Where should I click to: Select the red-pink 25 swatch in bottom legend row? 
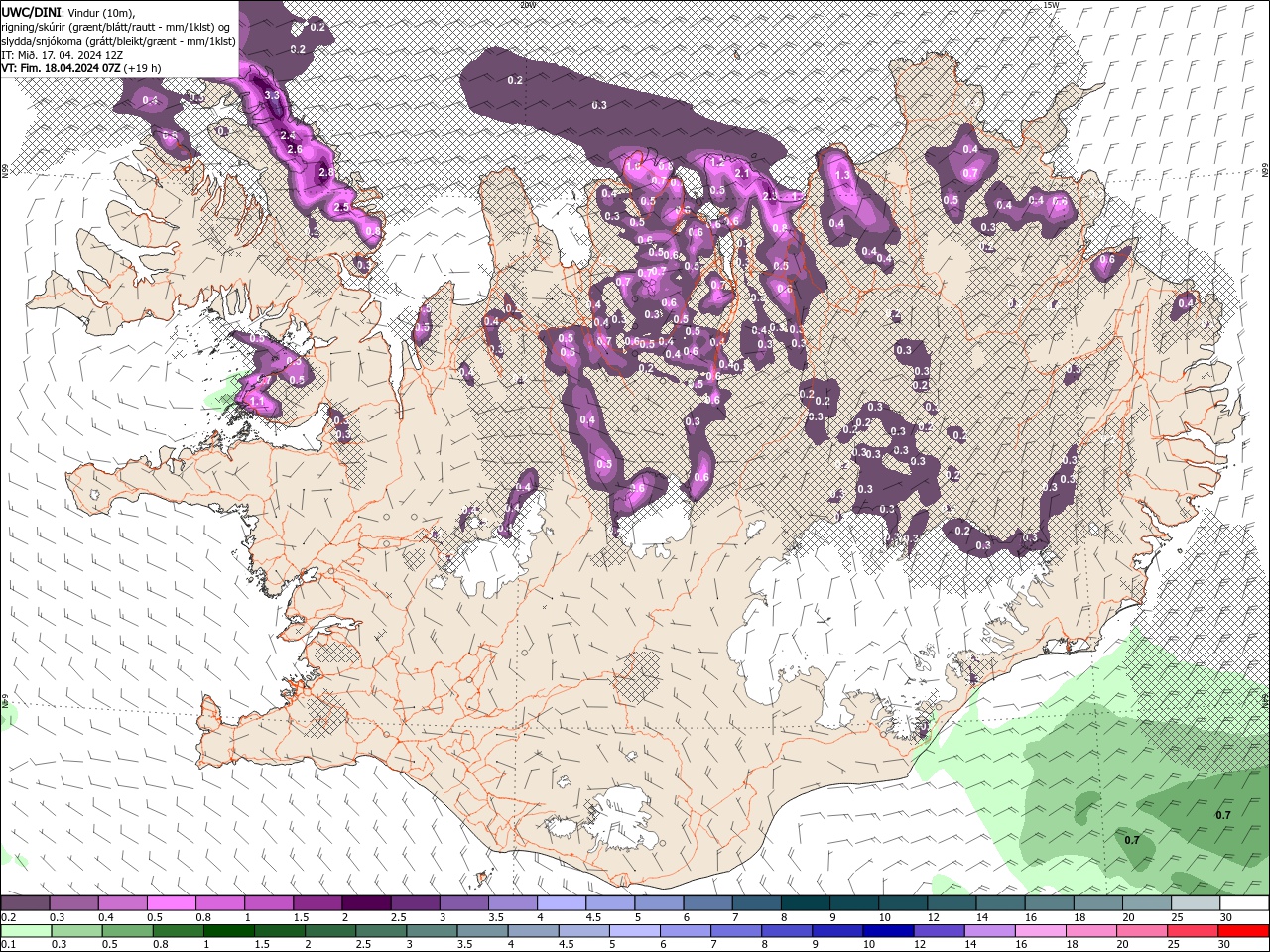pos(1192,931)
